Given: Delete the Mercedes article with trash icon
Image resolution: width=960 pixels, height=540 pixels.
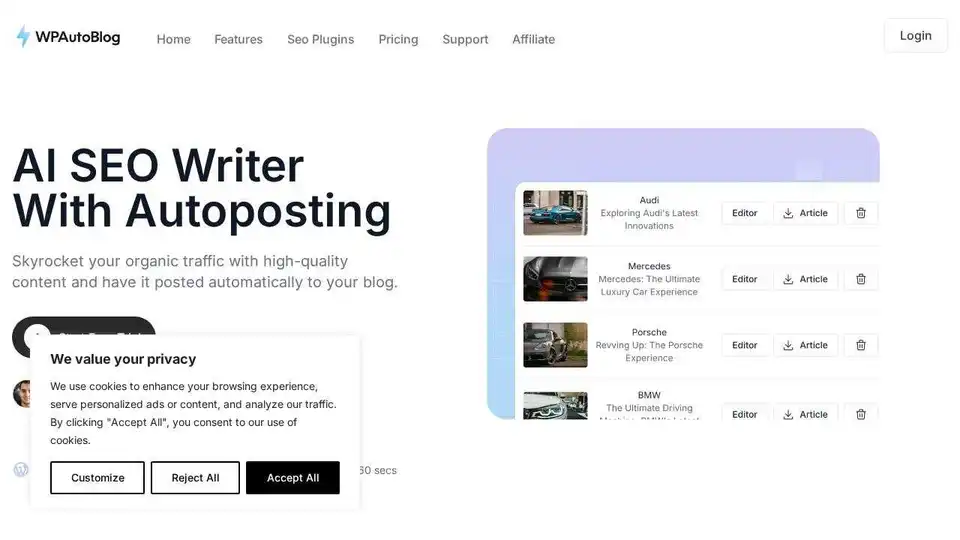Looking at the screenshot, I should coord(861,279).
